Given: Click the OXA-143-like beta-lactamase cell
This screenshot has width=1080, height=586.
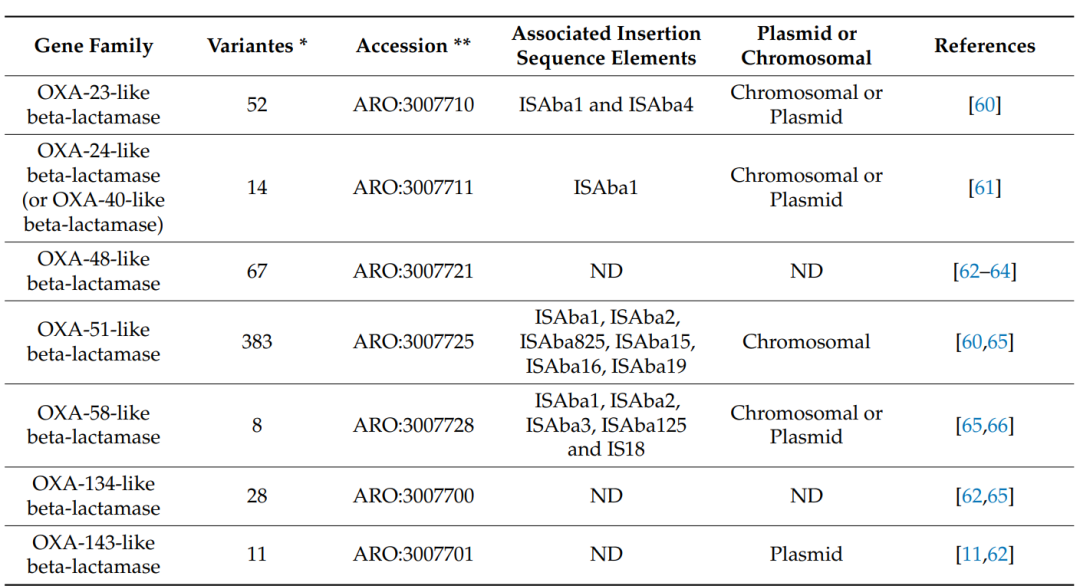Looking at the screenshot, I should pyautogui.click(x=94, y=554).
